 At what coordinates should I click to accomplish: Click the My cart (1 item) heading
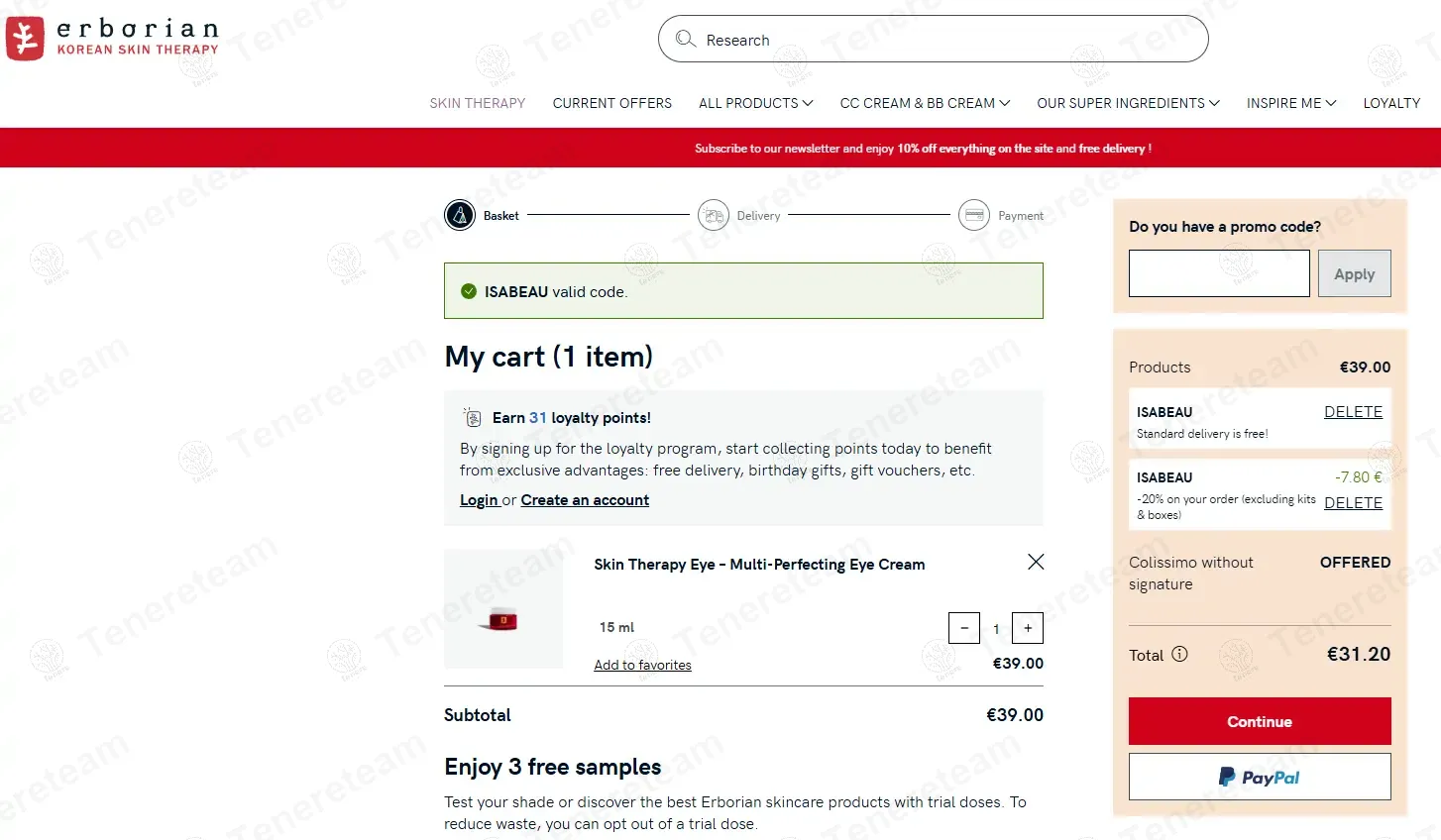(x=549, y=357)
